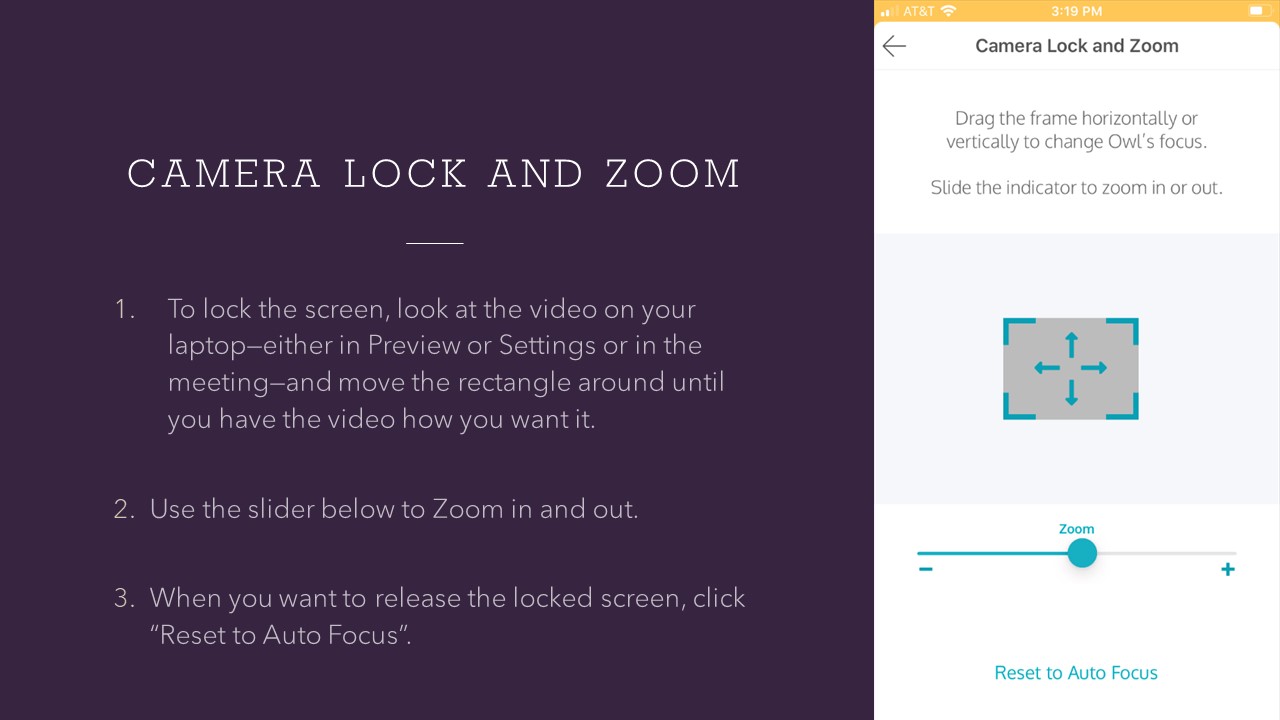Tap the minus zoom out icon

[x=926, y=569]
